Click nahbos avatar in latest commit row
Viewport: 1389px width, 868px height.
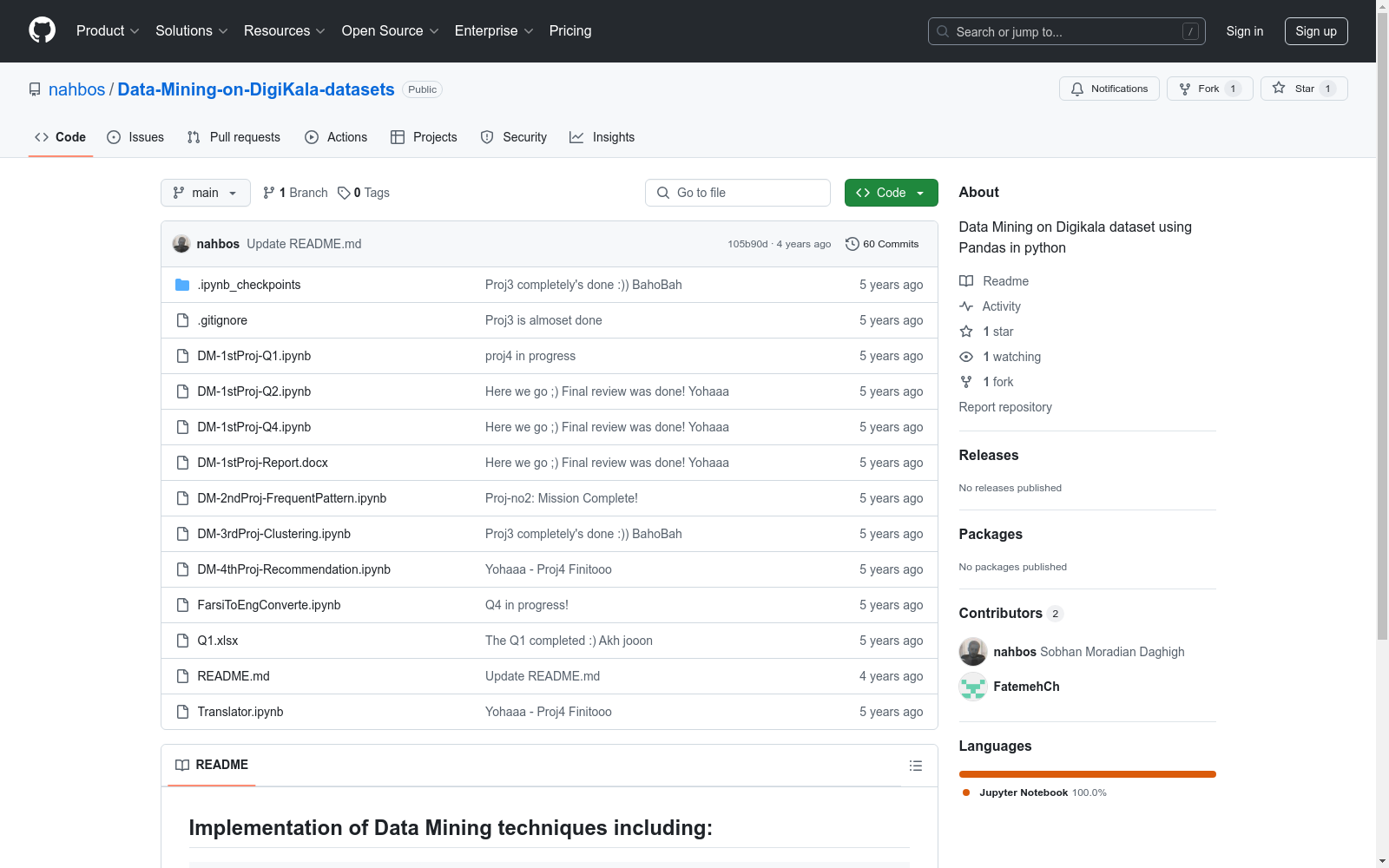point(181,244)
